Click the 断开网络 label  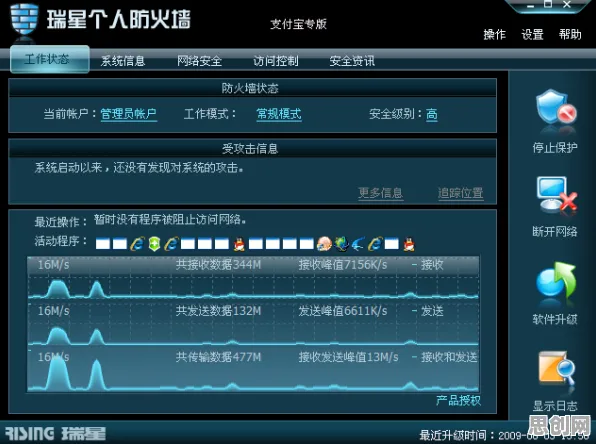[555, 231]
